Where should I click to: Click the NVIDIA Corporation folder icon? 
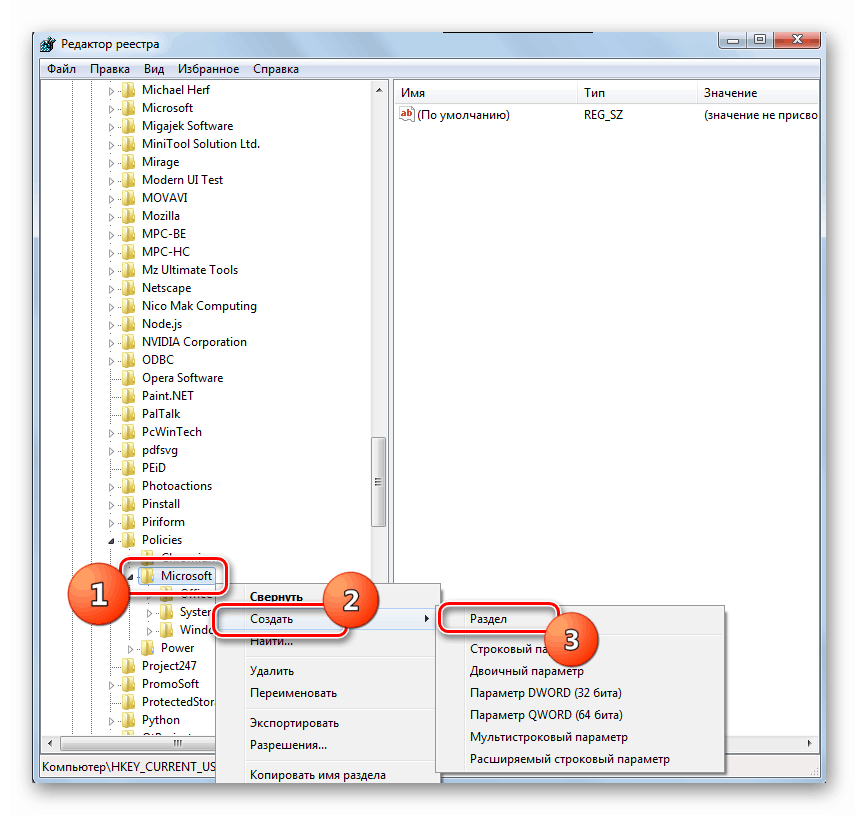128,342
